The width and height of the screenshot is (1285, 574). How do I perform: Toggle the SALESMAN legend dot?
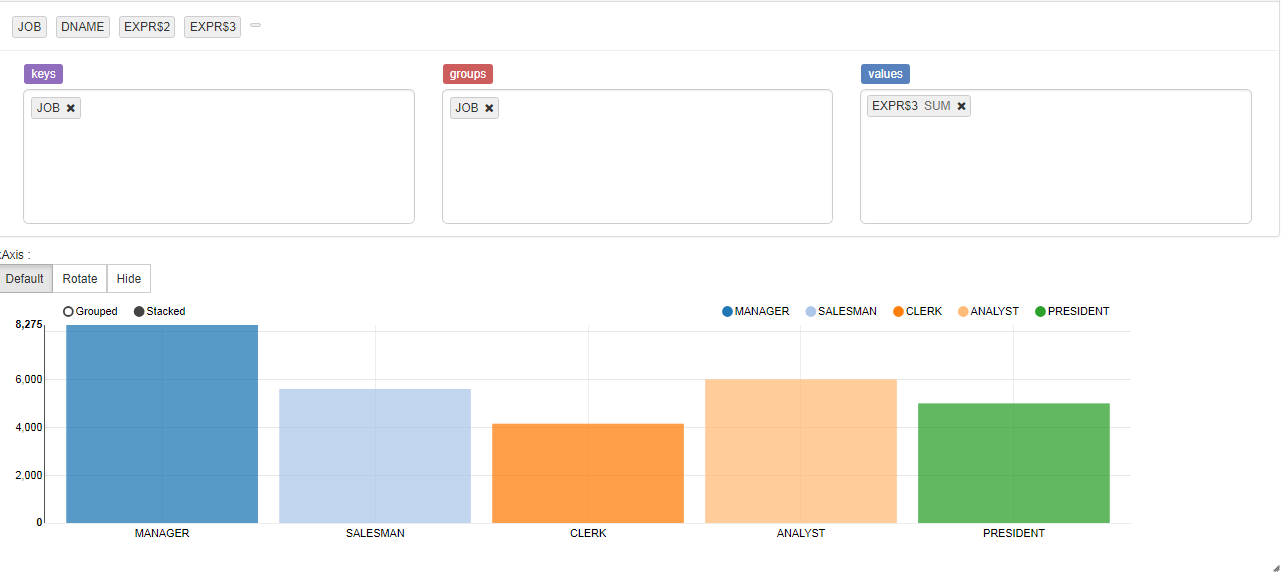click(x=811, y=312)
